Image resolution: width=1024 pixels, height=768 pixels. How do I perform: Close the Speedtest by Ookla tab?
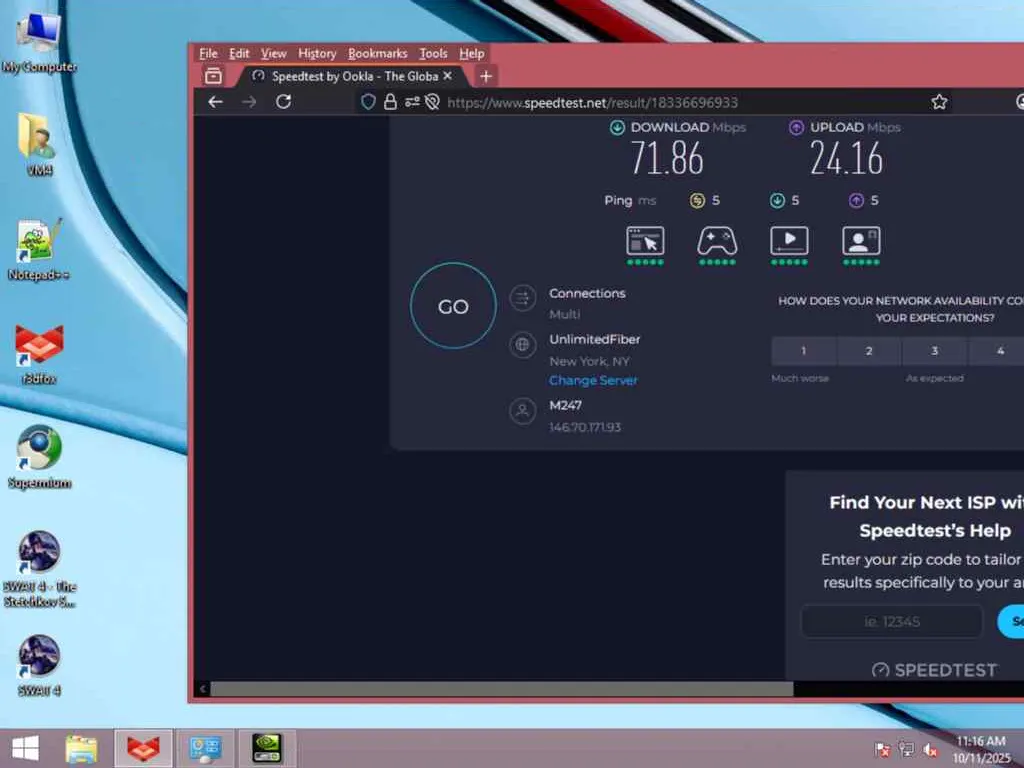pyautogui.click(x=447, y=76)
